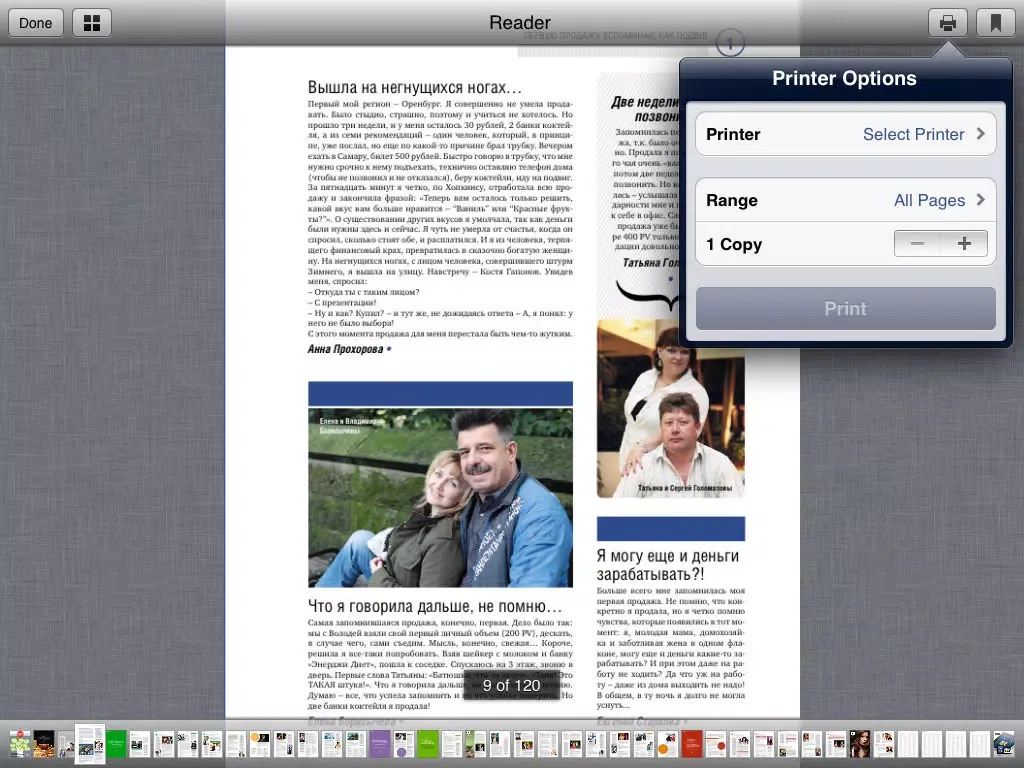This screenshot has width=1024, height=768.
Task: Open the cover thumbnail with the green tree
Action: [x=20, y=744]
